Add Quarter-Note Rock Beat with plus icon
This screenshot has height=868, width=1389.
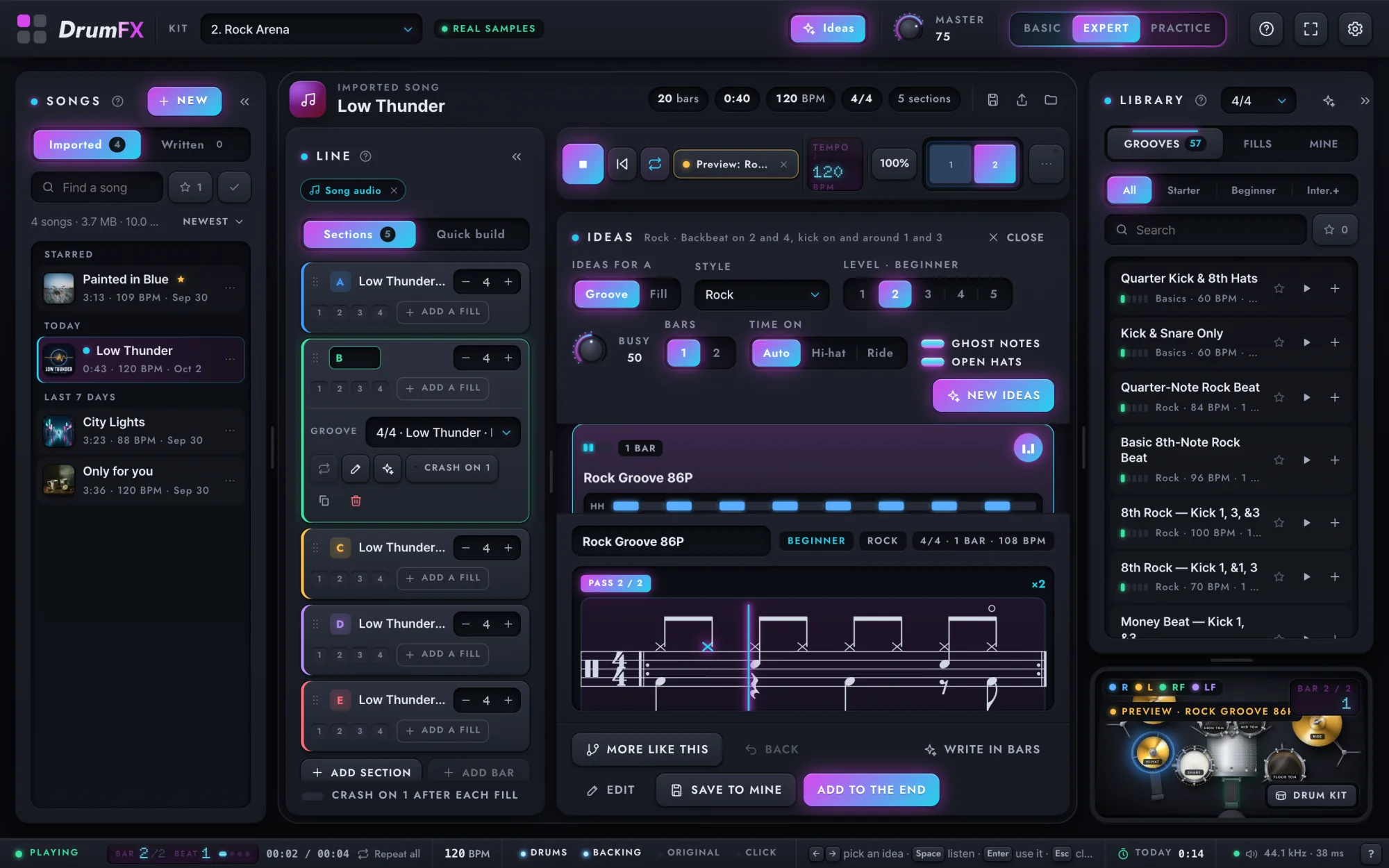(x=1334, y=397)
